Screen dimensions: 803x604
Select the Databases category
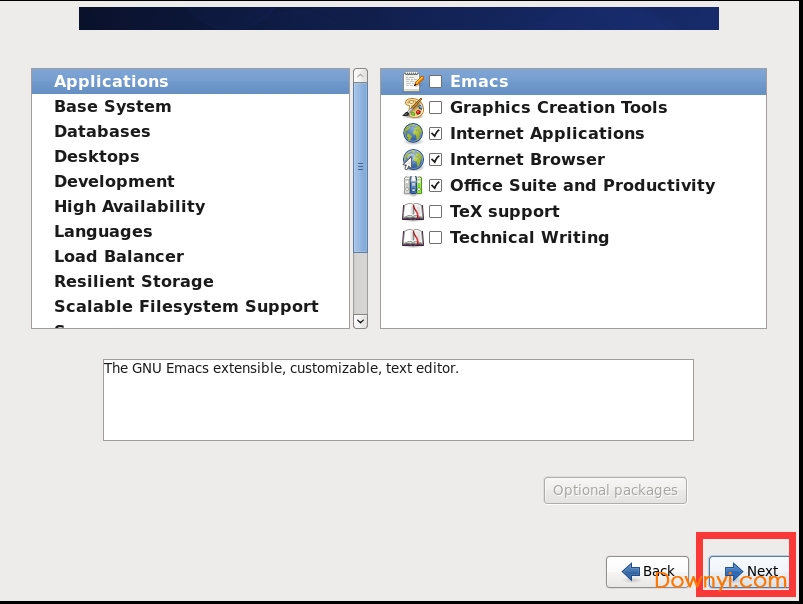click(102, 132)
